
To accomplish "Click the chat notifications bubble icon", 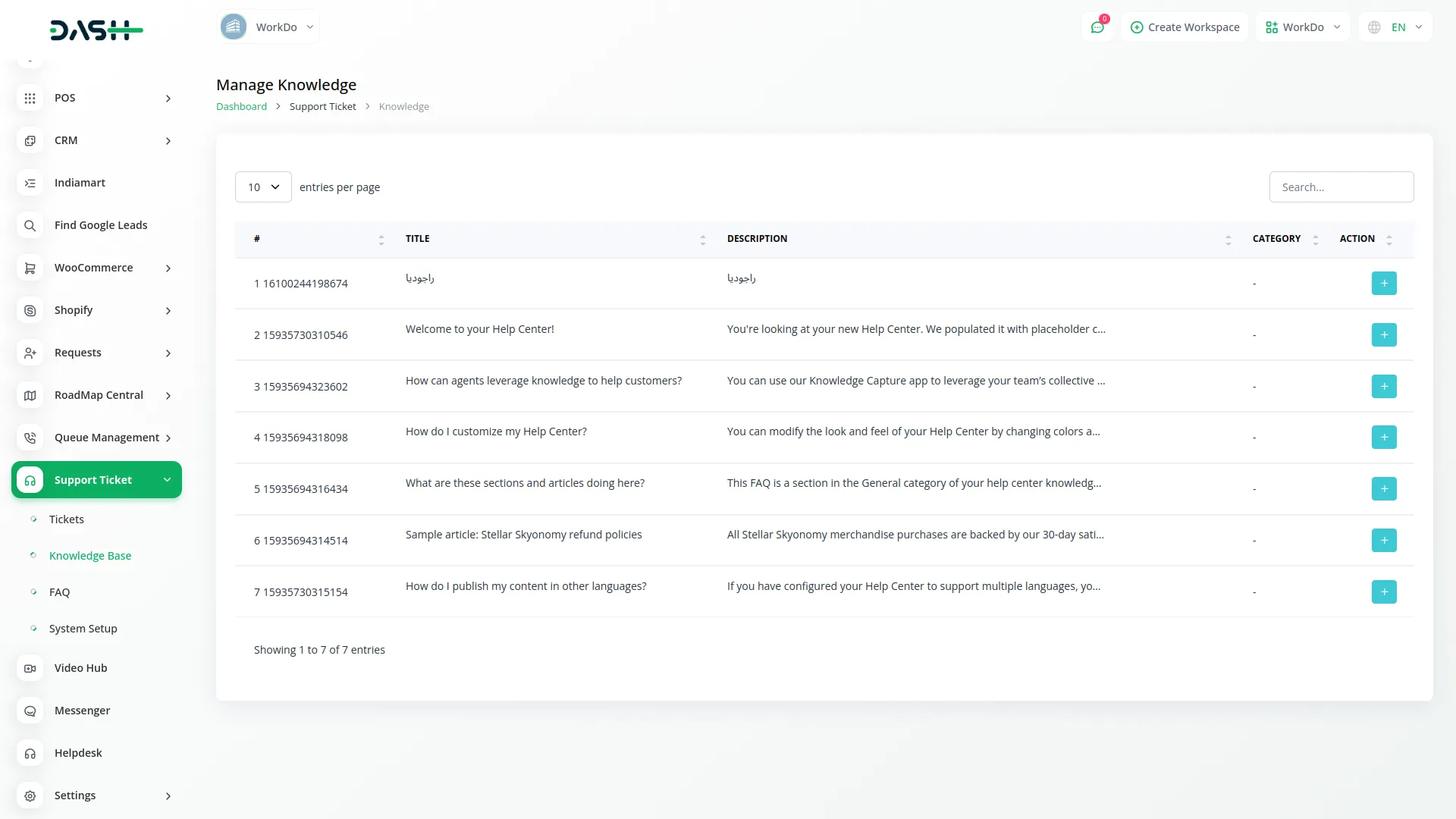I will click(1097, 27).
